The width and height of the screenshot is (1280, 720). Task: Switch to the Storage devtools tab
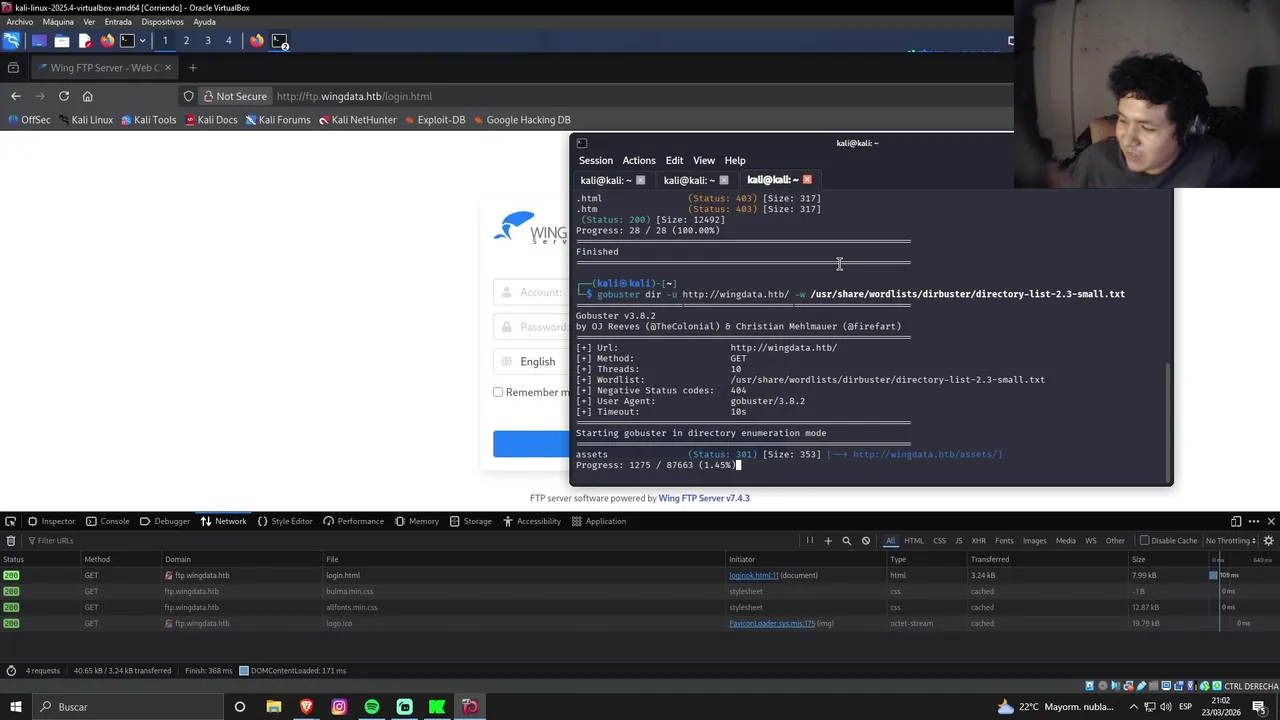(470, 521)
